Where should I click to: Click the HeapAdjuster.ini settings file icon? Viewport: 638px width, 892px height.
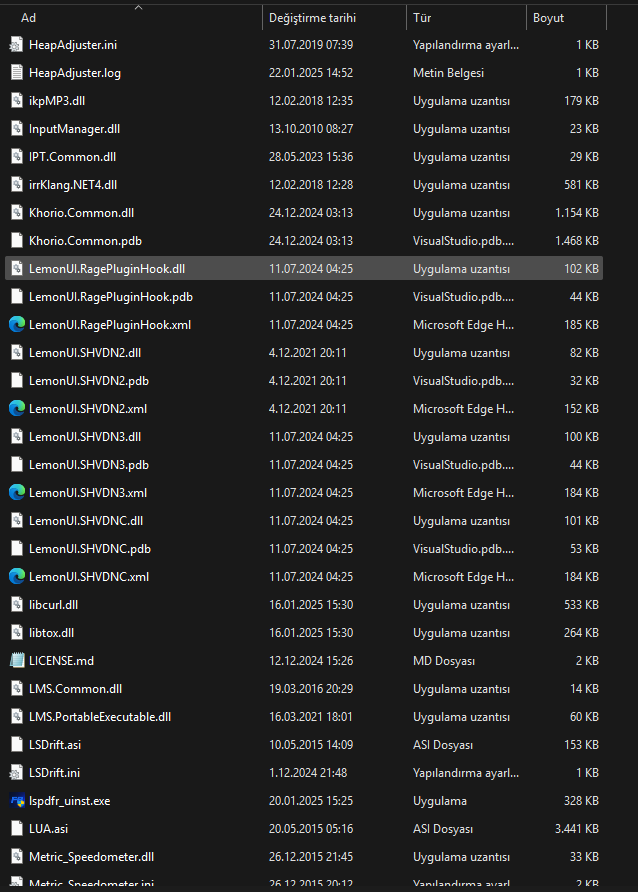pos(17,45)
